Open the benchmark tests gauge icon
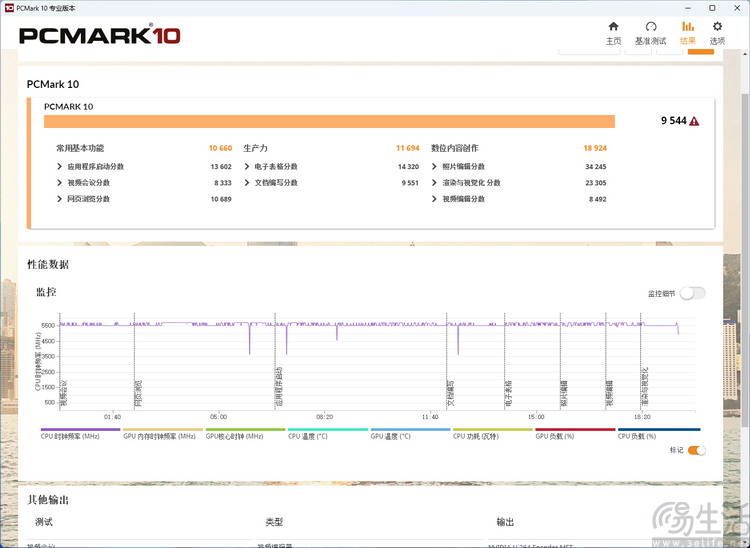750x548 pixels. [651, 26]
